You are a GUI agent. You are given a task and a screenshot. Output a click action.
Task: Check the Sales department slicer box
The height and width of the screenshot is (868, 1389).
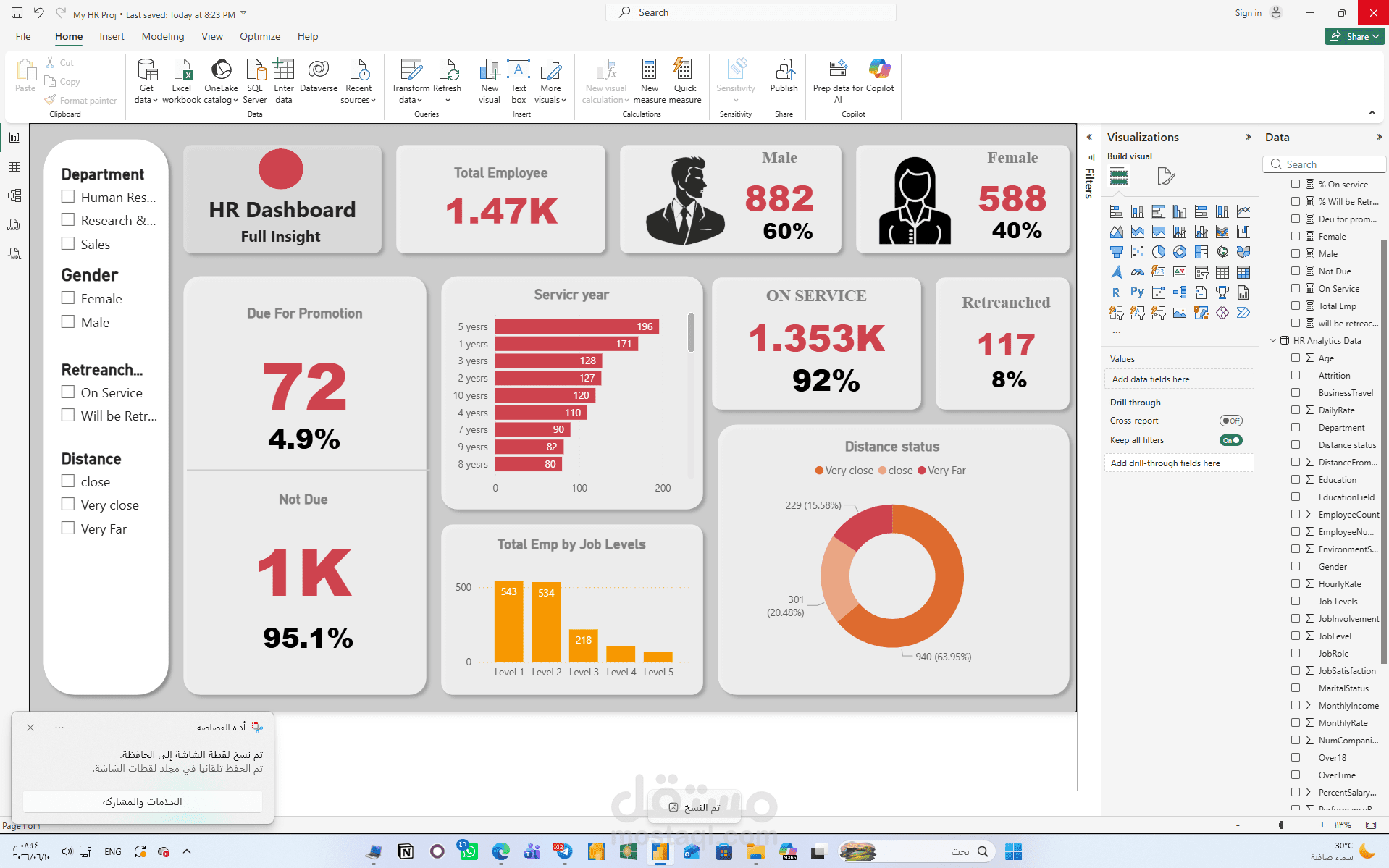pos(68,243)
